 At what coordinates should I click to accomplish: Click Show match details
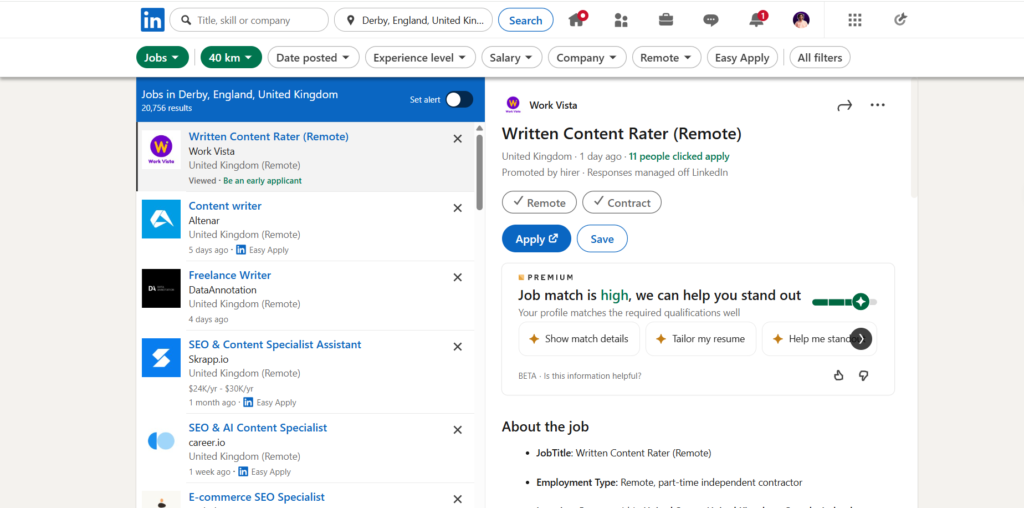point(579,338)
